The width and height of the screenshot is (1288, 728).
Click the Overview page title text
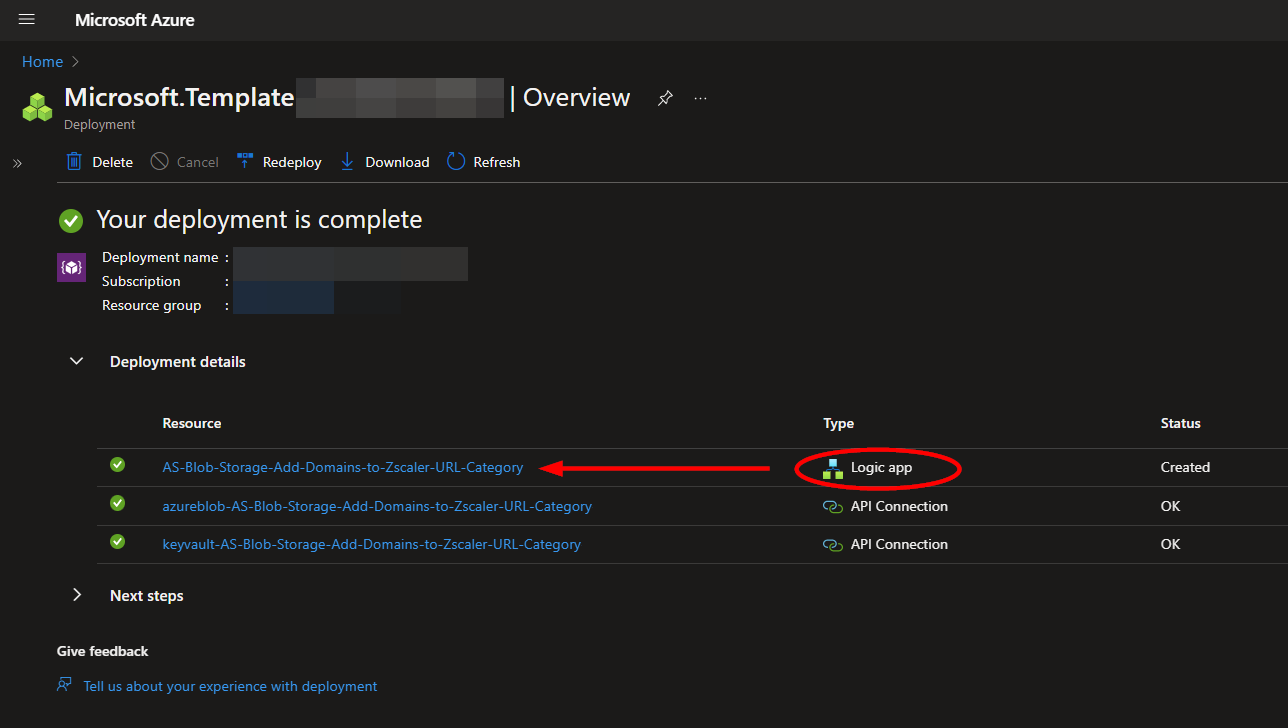577,97
